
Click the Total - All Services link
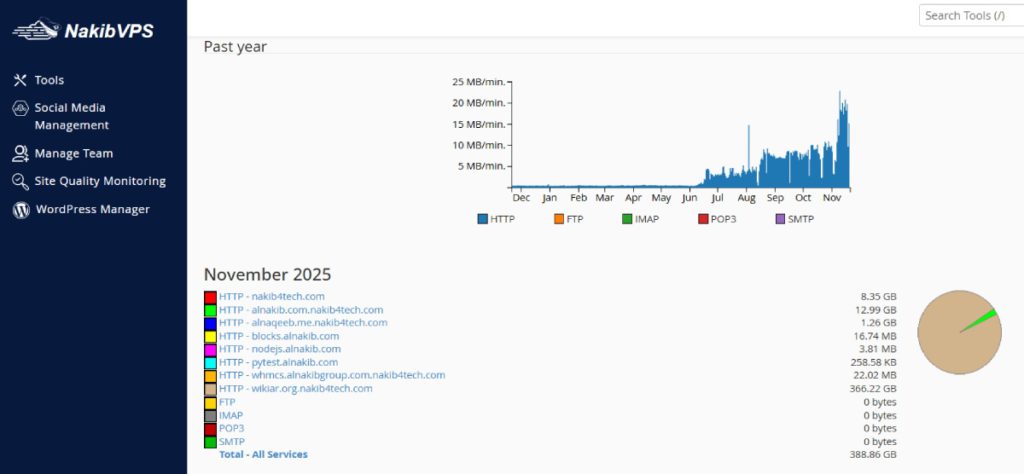point(263,455)
